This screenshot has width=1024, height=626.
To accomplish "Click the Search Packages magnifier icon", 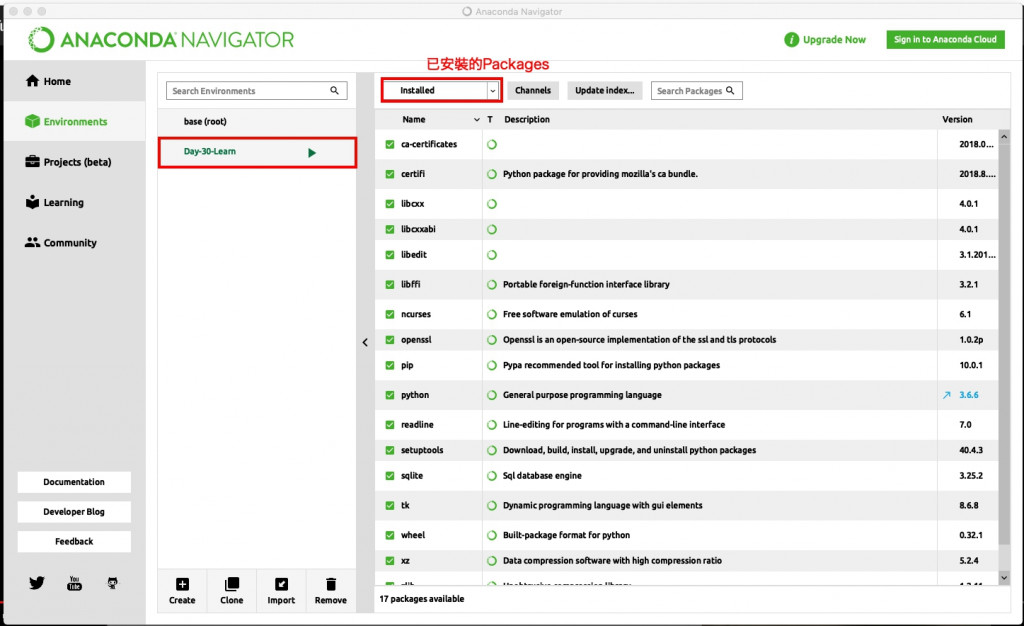I will pyautogui.click(x=730, y=91).
